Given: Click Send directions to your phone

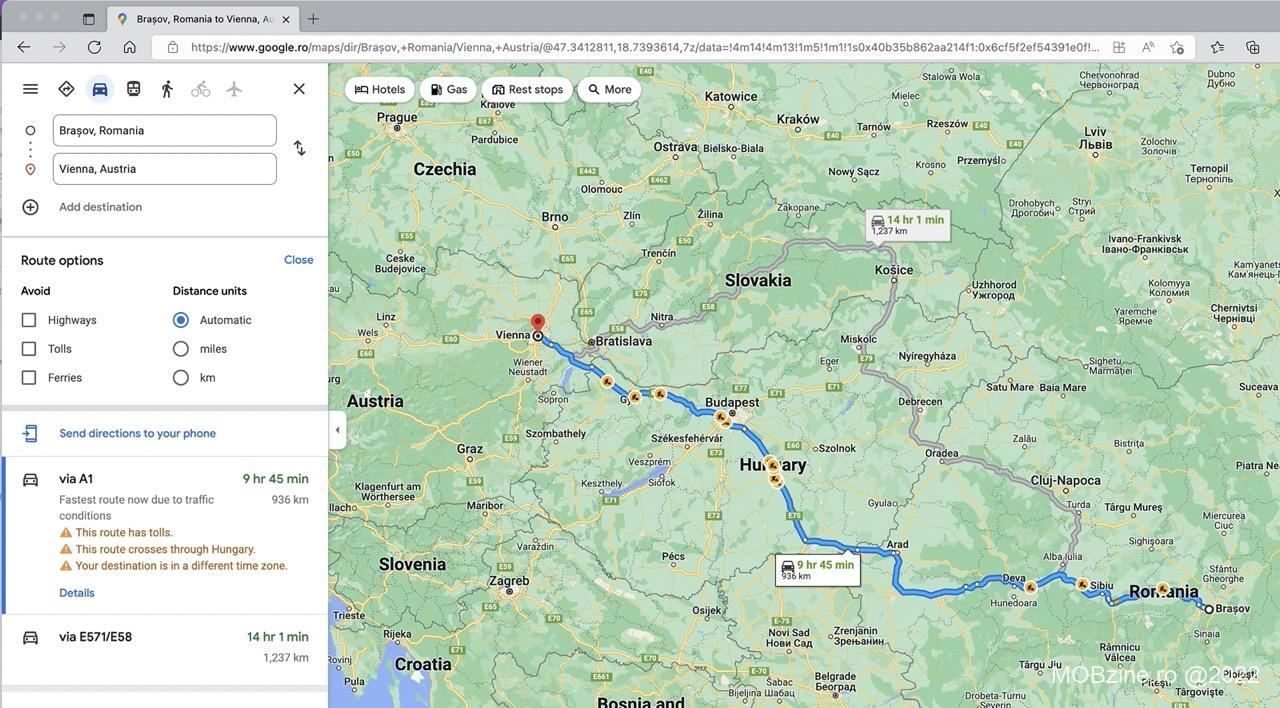Looking at the screenshot, I should tap(137, 433).
